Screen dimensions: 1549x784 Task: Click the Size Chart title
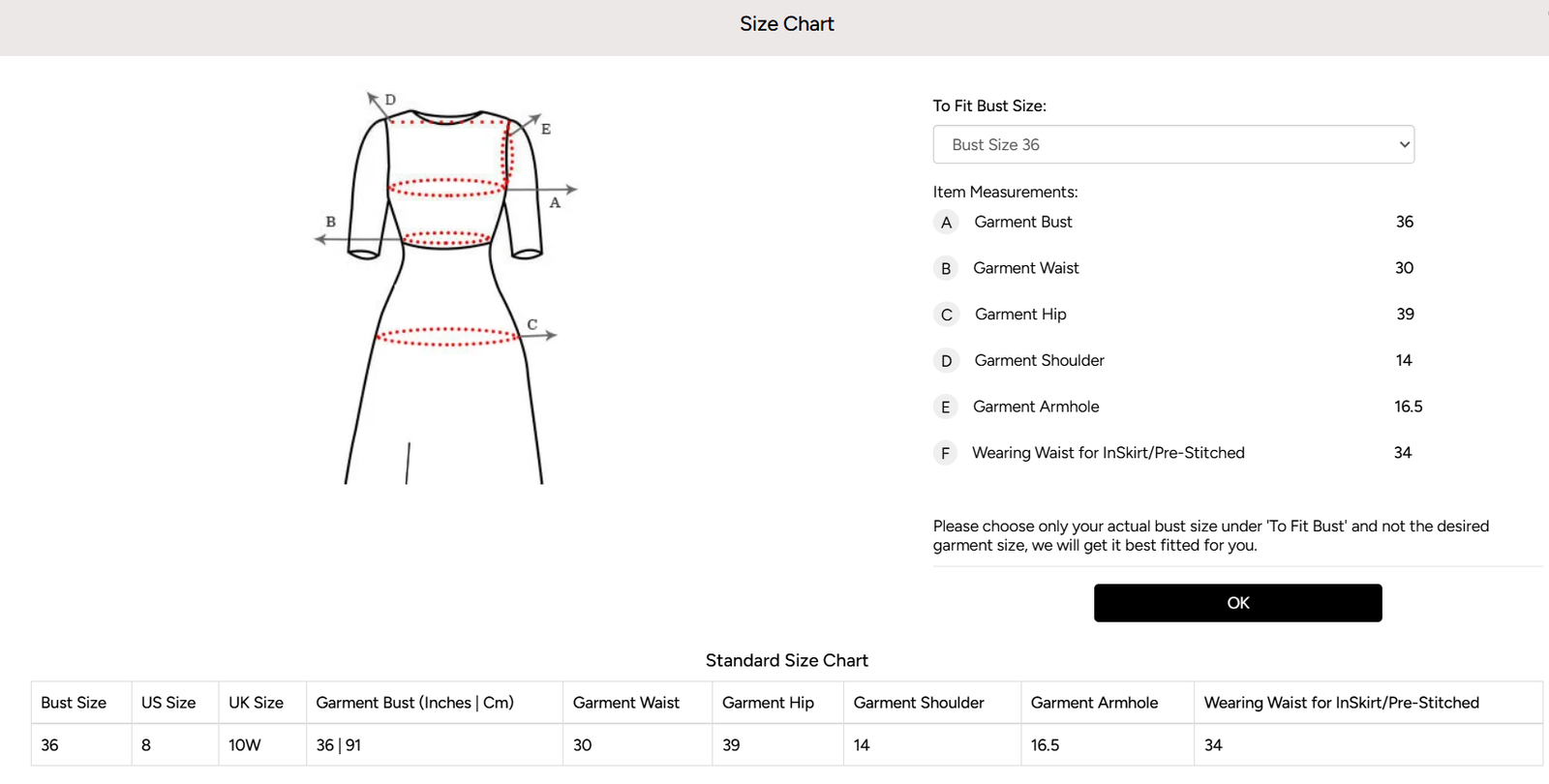tap(786, 24)
